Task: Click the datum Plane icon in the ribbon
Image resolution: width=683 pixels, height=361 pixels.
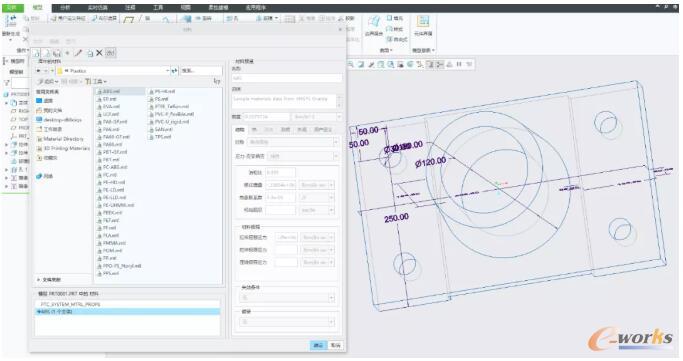Action: click(128, 20)
